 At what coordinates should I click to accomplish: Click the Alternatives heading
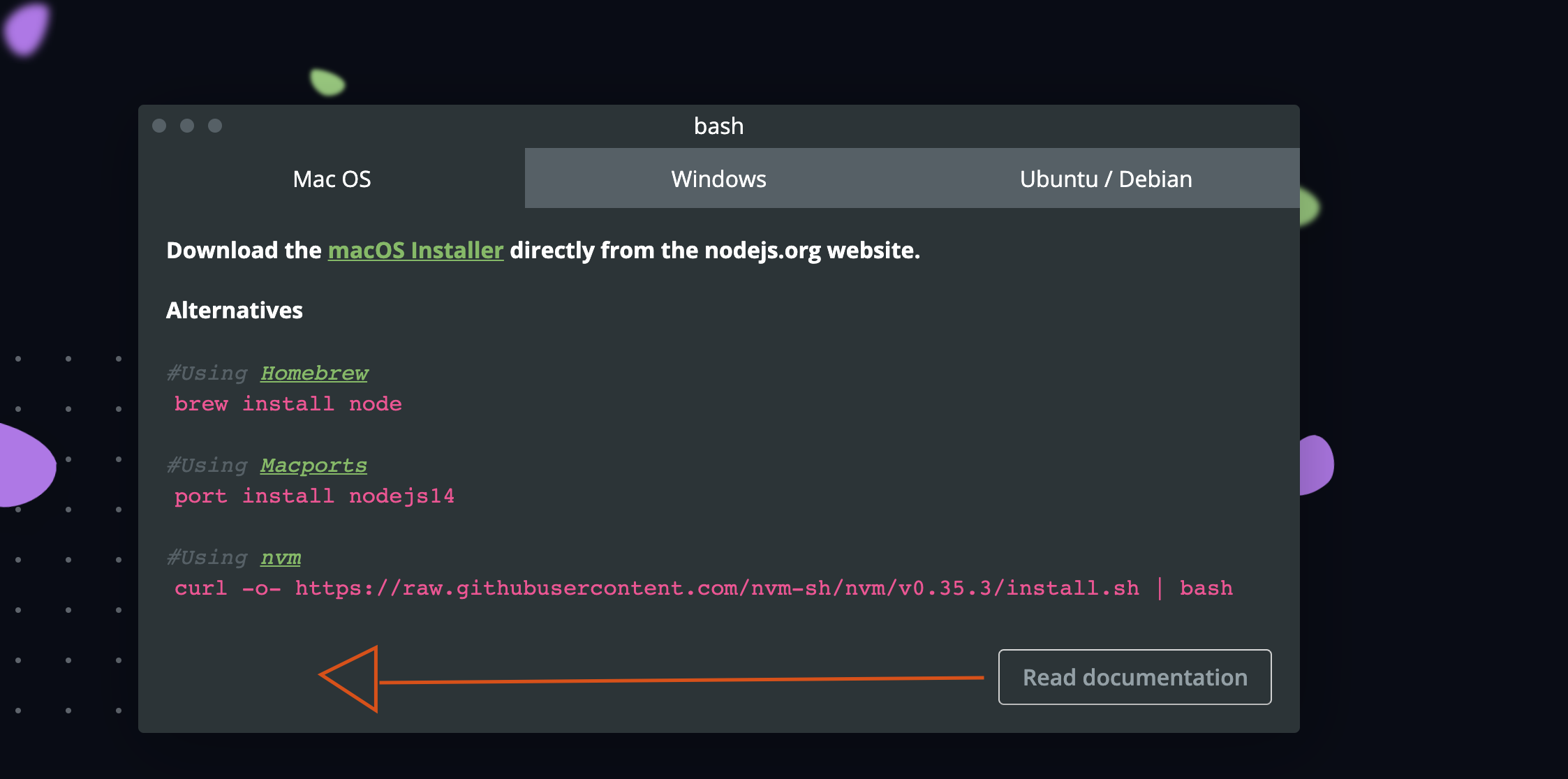(235, 310)
